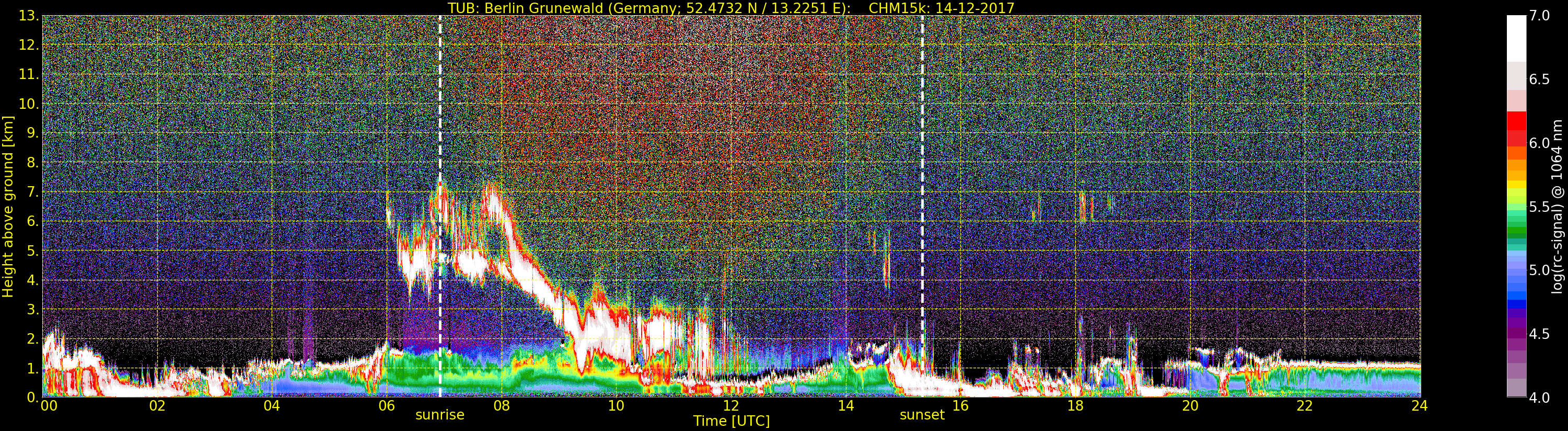Viewport: 1568px width, 431px height.
Task: Click the 00 hour tick on the time axis
Action: point(49,406)
